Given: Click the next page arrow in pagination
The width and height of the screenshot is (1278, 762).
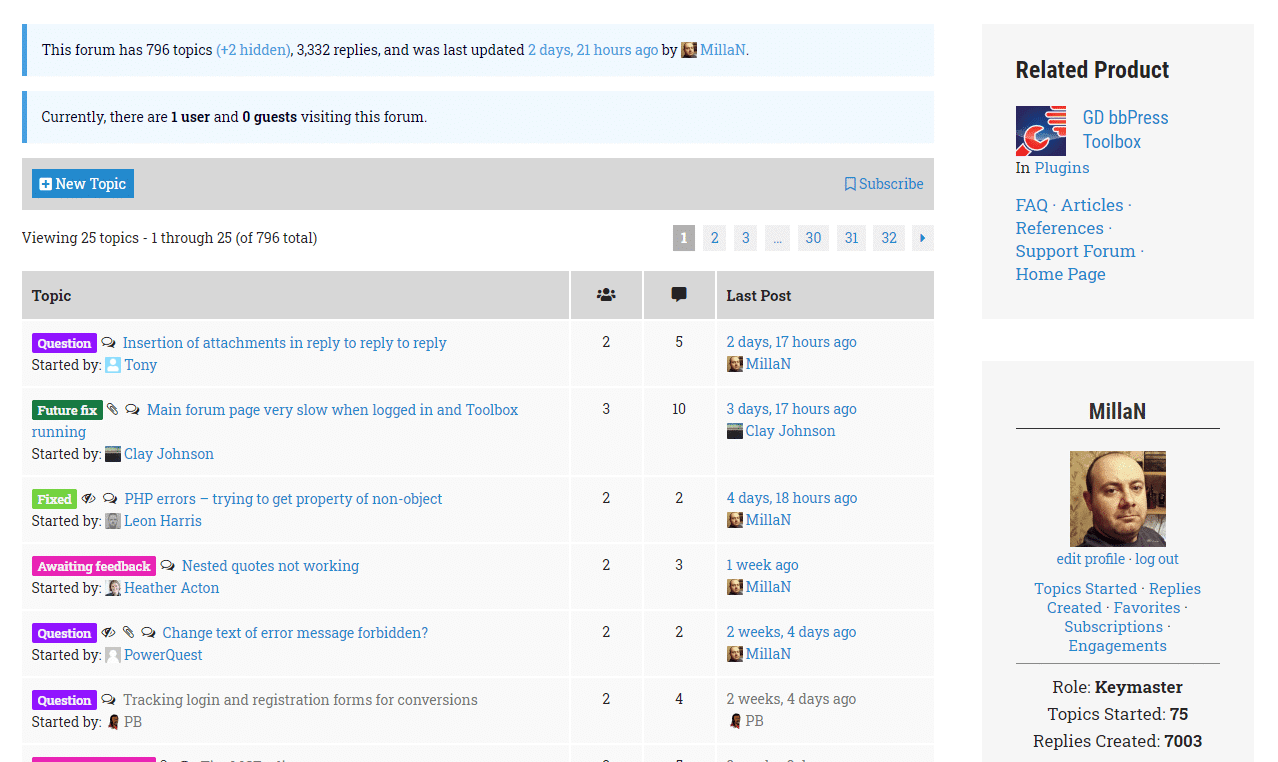Looking at the screenshot, I should point(922,238).
